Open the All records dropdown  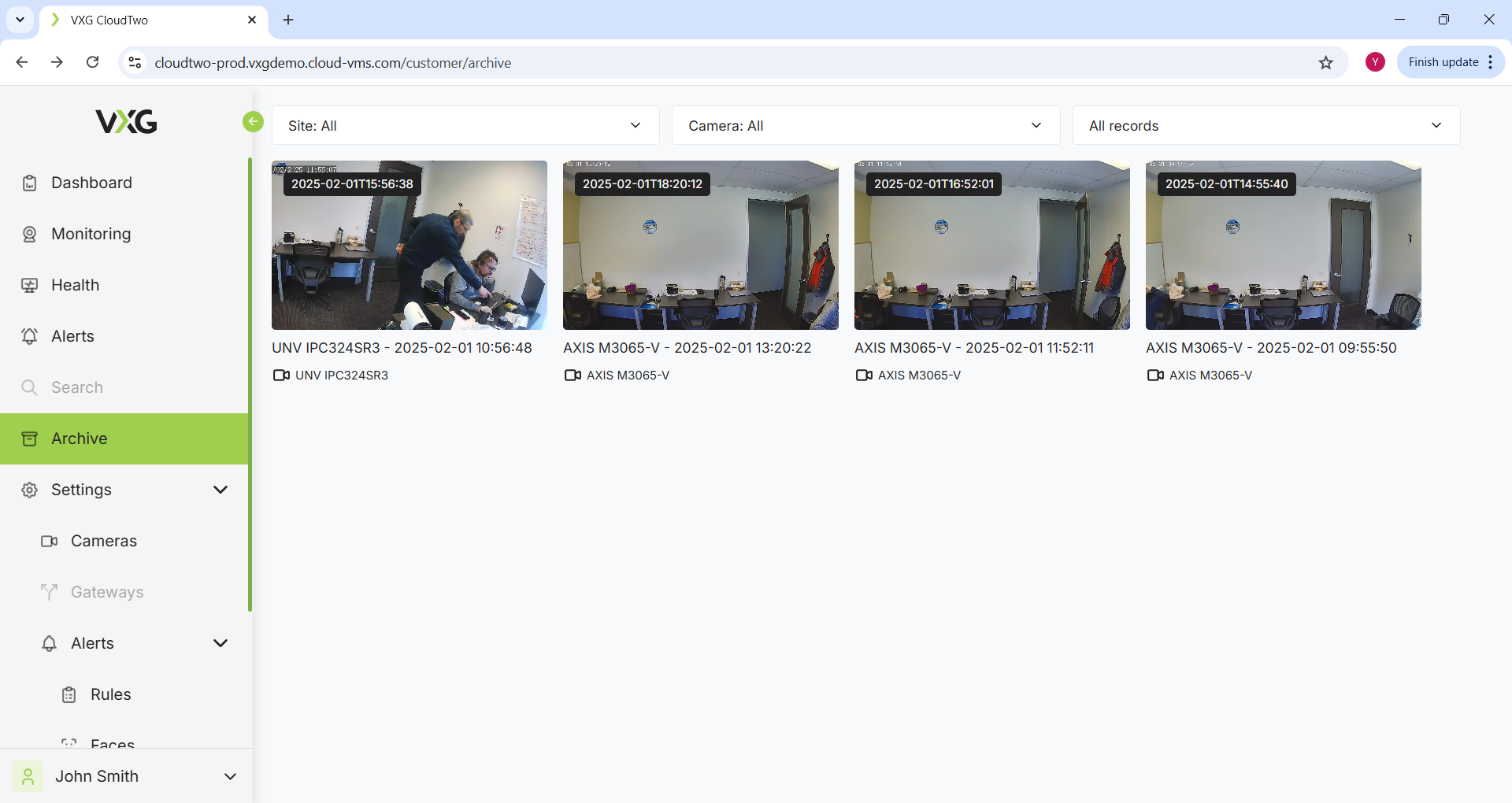[x=1266, y=126]
